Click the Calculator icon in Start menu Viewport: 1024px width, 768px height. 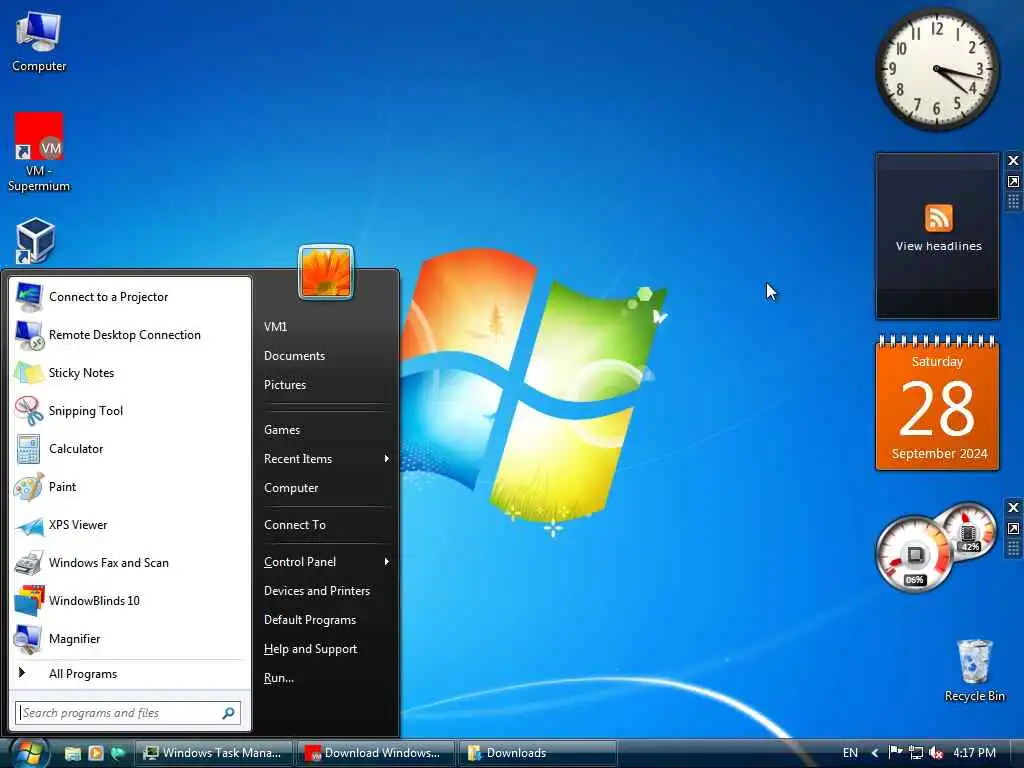[29, 449]
